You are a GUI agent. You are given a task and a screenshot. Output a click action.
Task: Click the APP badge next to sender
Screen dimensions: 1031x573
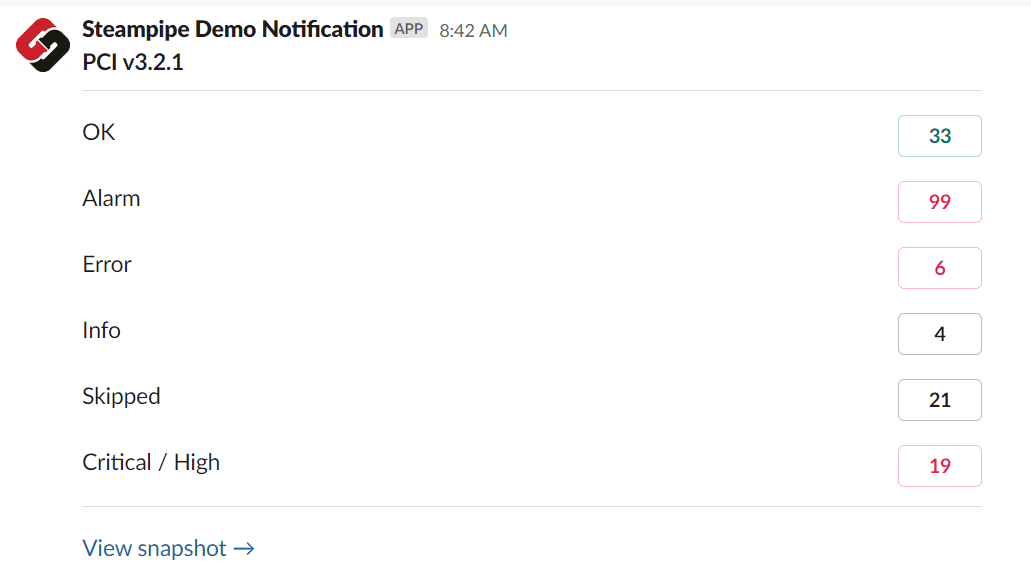pyautogui.click(x=409, y=29)
